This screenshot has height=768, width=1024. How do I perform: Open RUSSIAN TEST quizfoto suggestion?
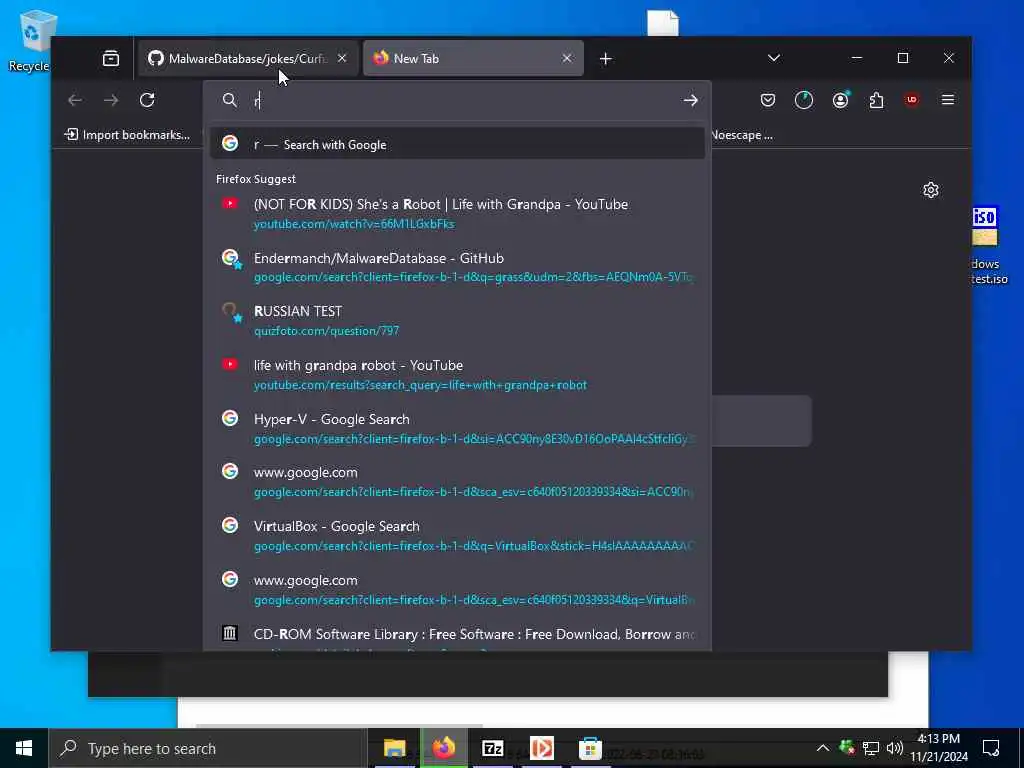457,321
